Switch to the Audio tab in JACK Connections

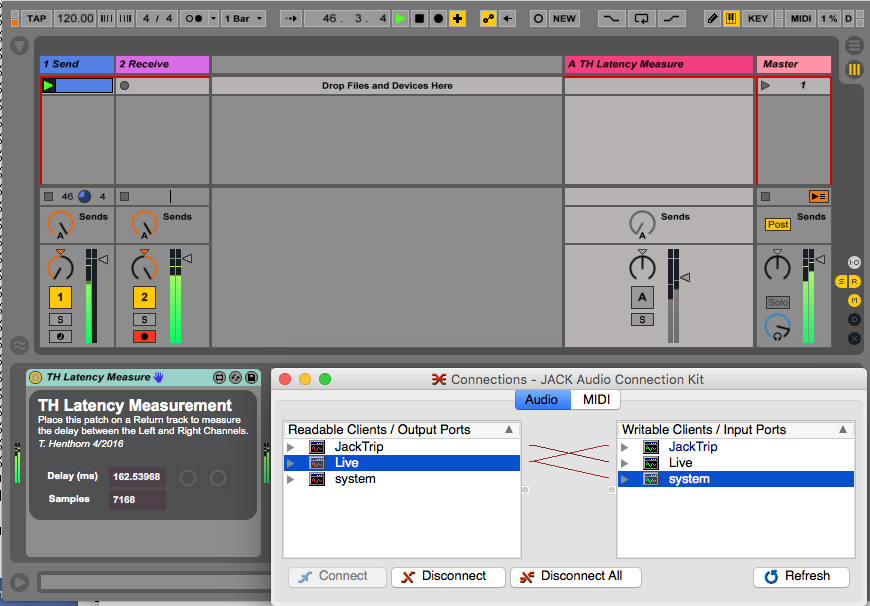coord(542,400)
